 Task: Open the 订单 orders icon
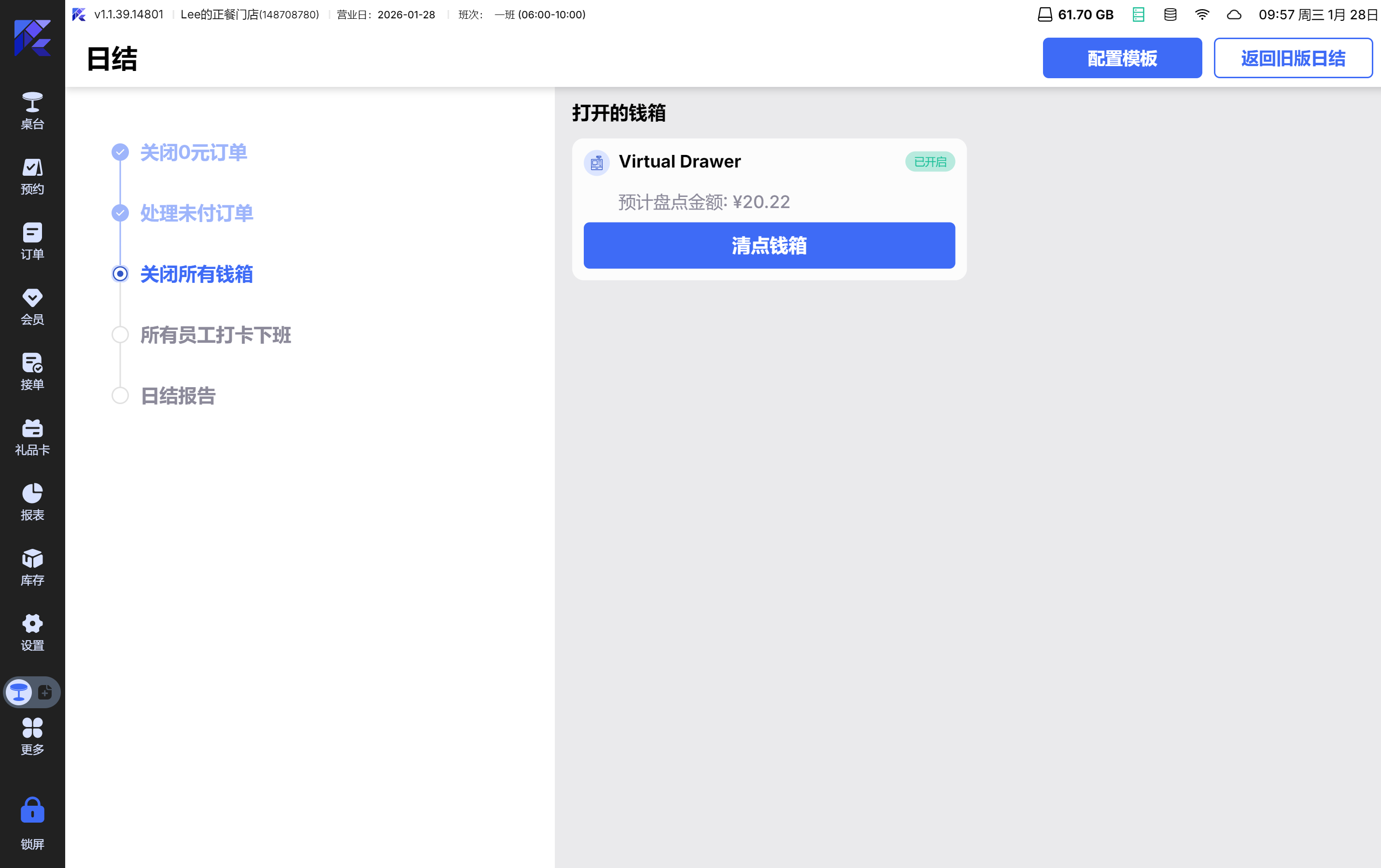[32, 241]
